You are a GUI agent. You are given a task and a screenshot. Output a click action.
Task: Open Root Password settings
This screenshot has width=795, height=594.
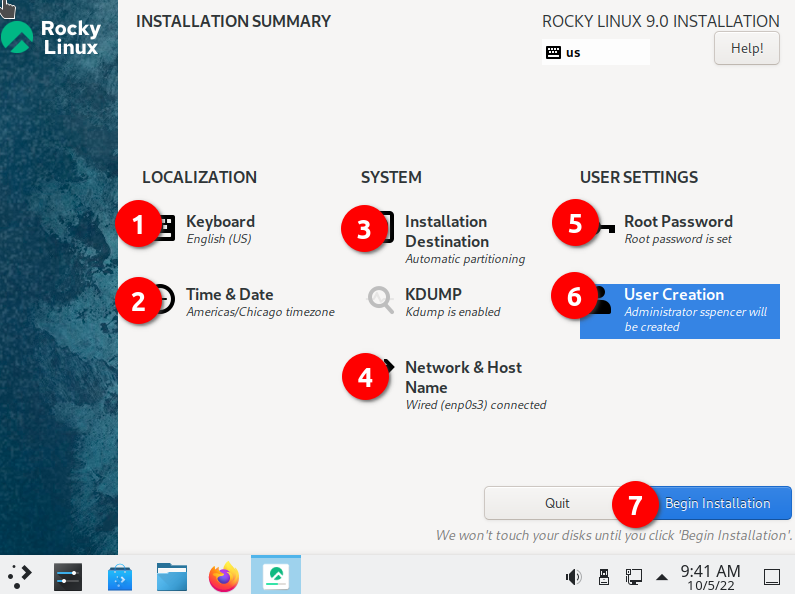pyautogui.click(x=678, y=222)
